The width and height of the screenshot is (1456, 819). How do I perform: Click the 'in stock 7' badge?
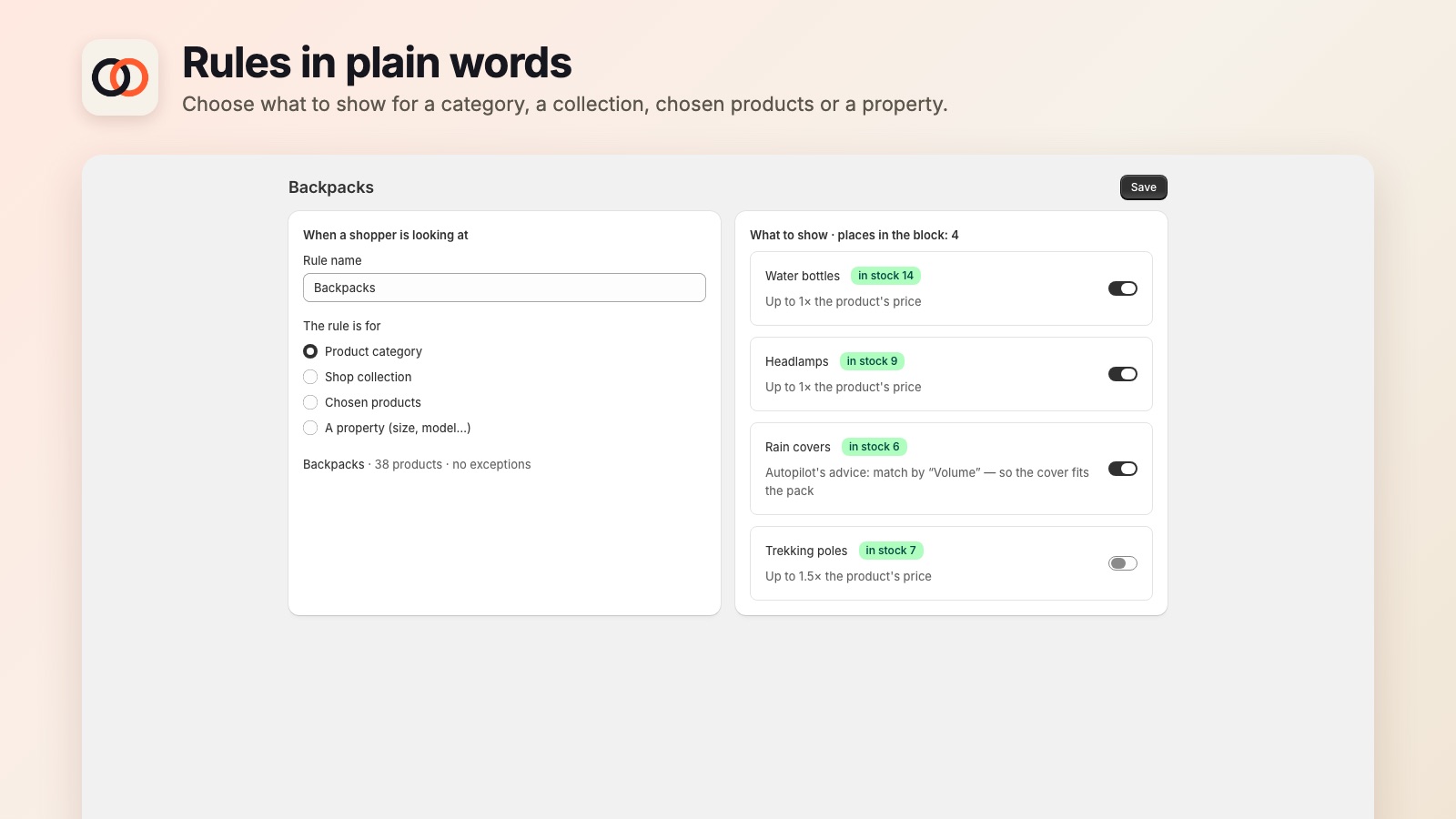coord(891,551)
